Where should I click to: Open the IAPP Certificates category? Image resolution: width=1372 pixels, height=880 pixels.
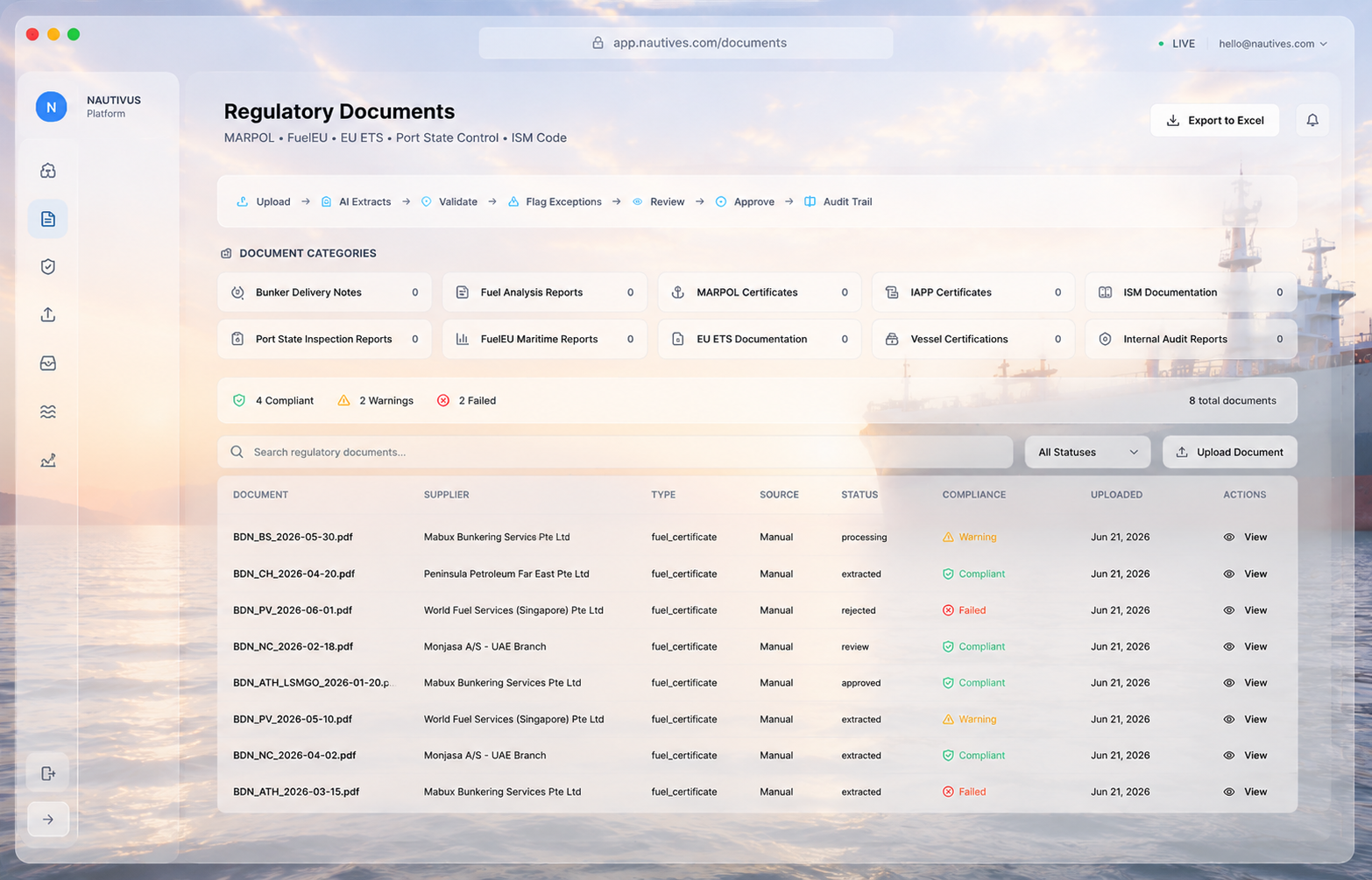coord(973,292)
